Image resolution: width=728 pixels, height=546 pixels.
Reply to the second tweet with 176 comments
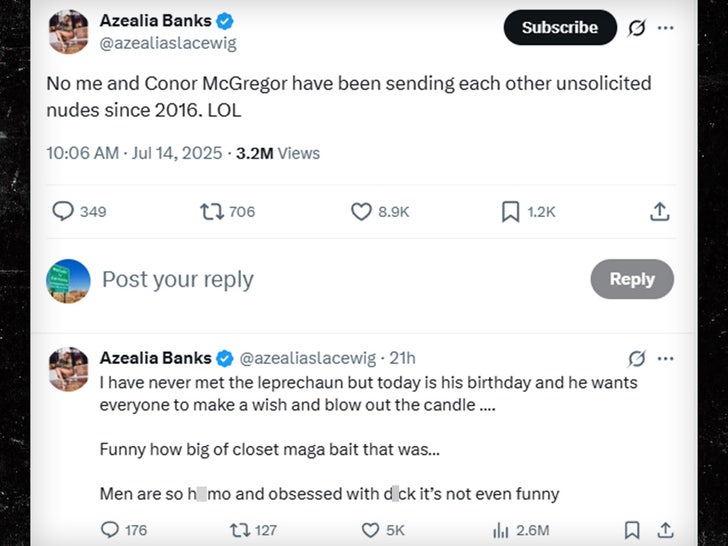click(110, 529)
